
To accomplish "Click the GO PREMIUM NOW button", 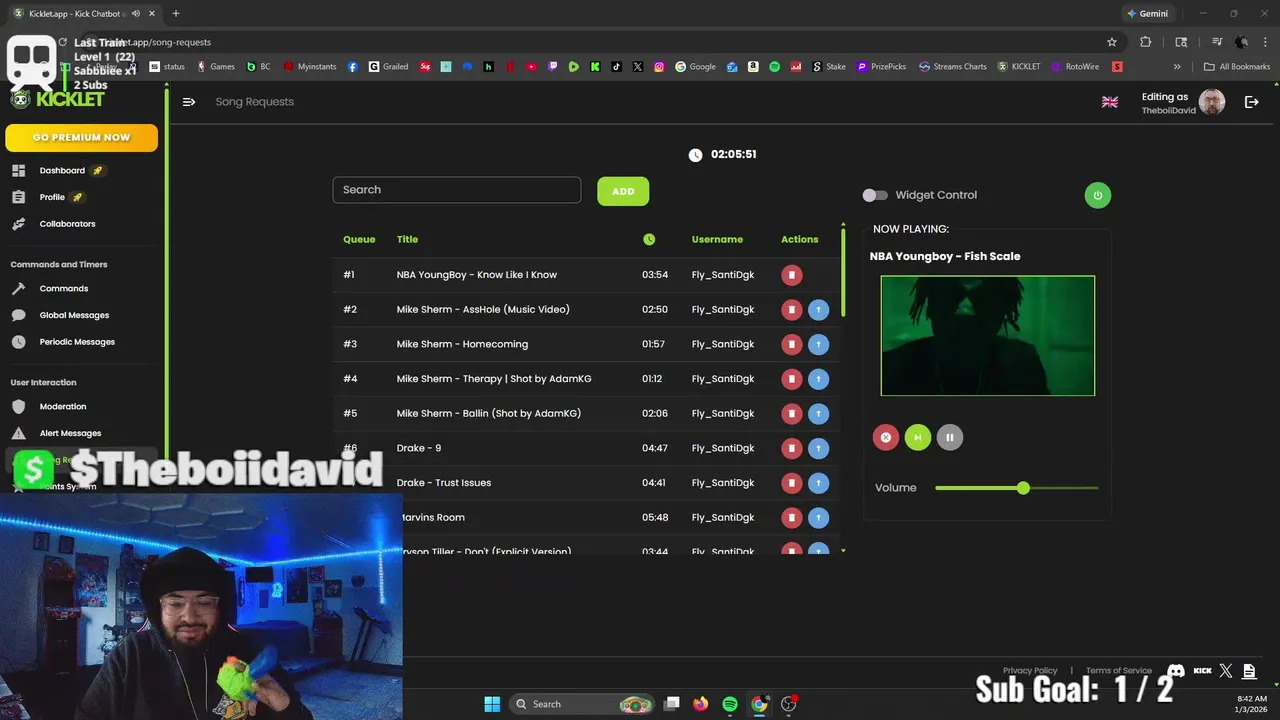I will tap(81, 137).
